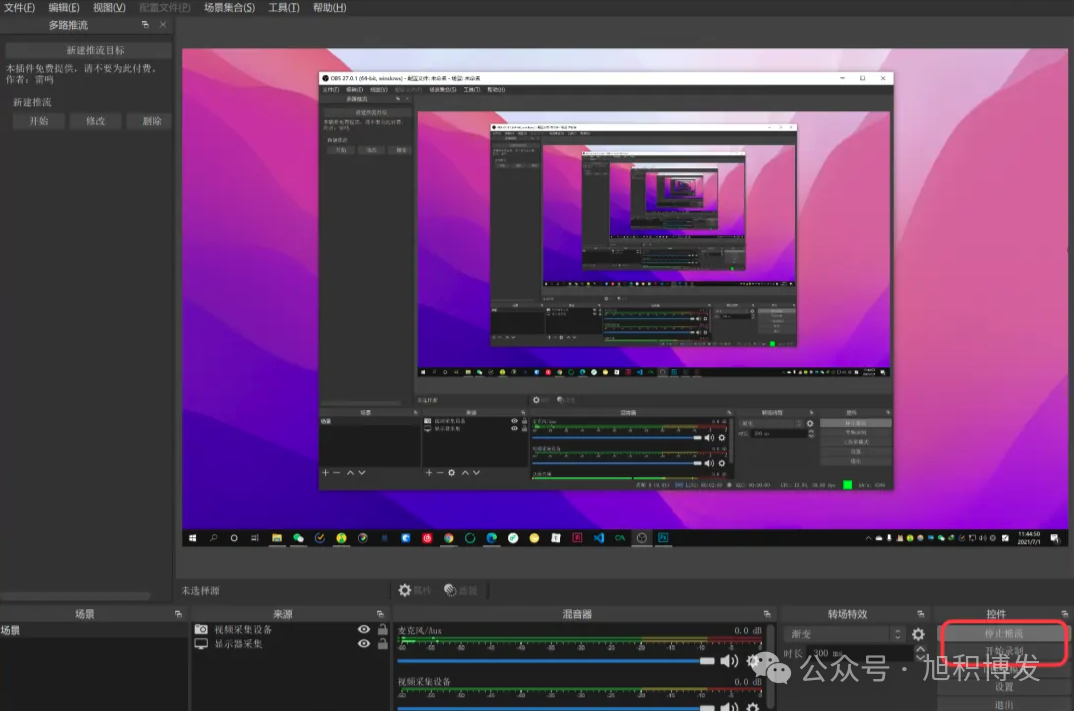Click Photoshop taskbar icon in captured preview

click(663, 538)
